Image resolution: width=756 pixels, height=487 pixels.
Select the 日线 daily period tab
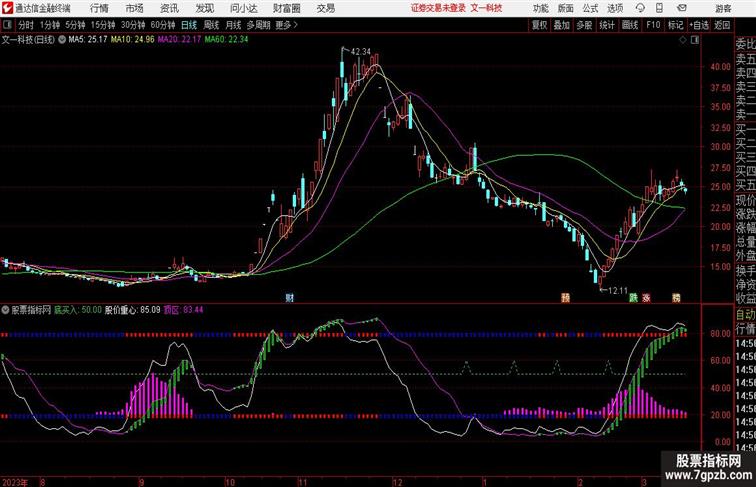click(x=189, y=25)
